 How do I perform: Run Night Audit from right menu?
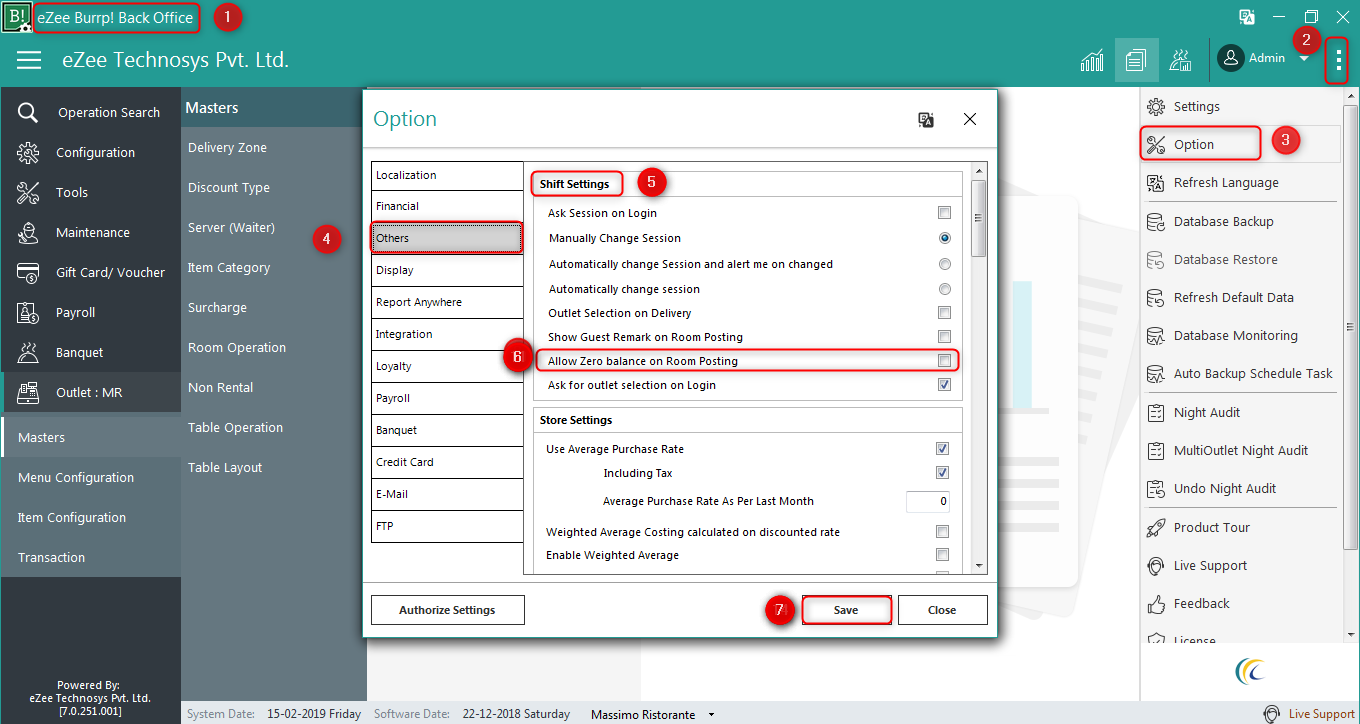tap(1240, 412)
